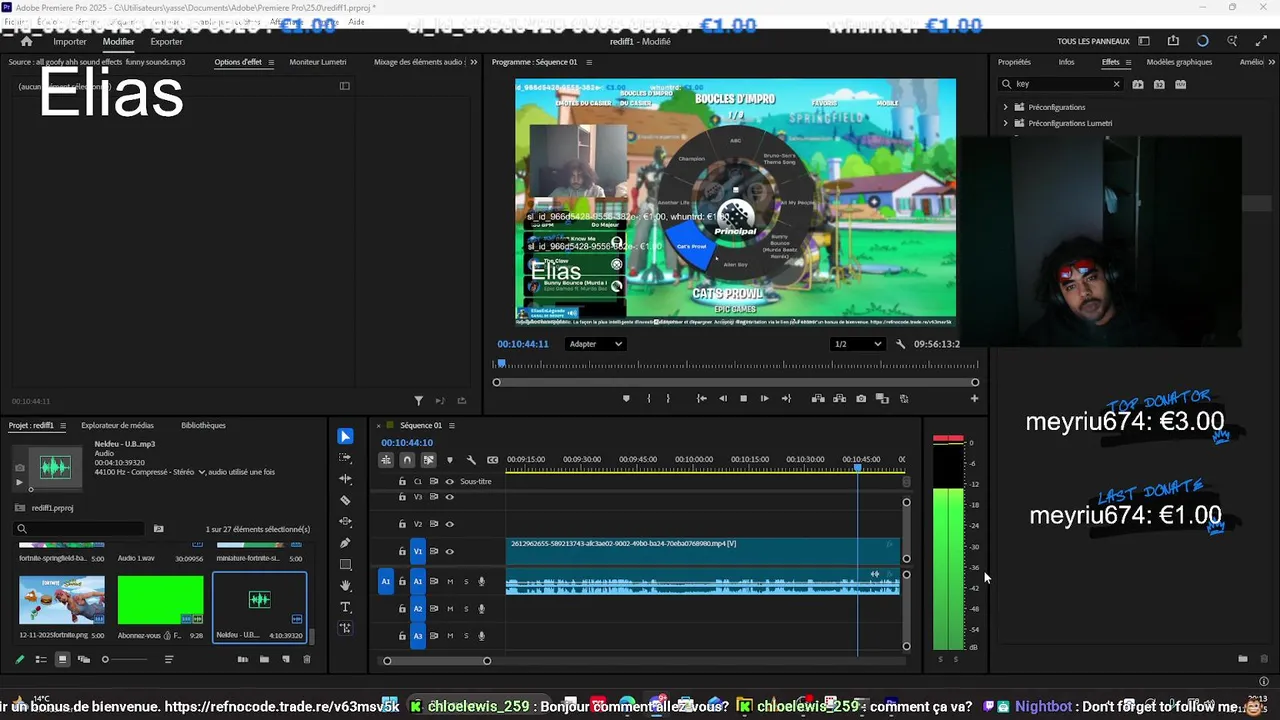Open Program monitor panel menu
This screenshot has width=1280, height=720.
(589, 62)
